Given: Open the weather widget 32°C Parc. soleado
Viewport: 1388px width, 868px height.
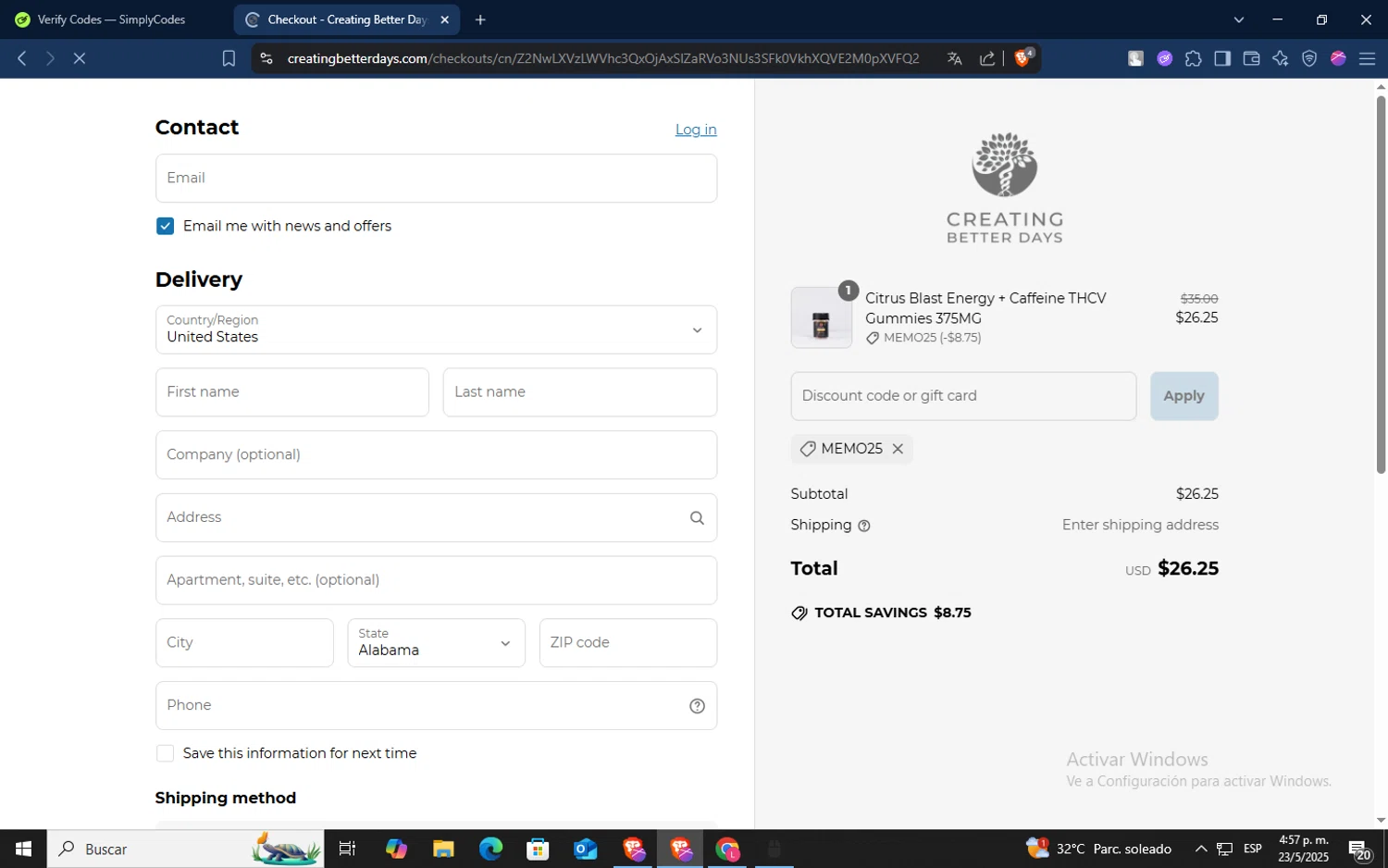Looking at the screenshot, I should pyautogui.click(x=1098, y=849).
